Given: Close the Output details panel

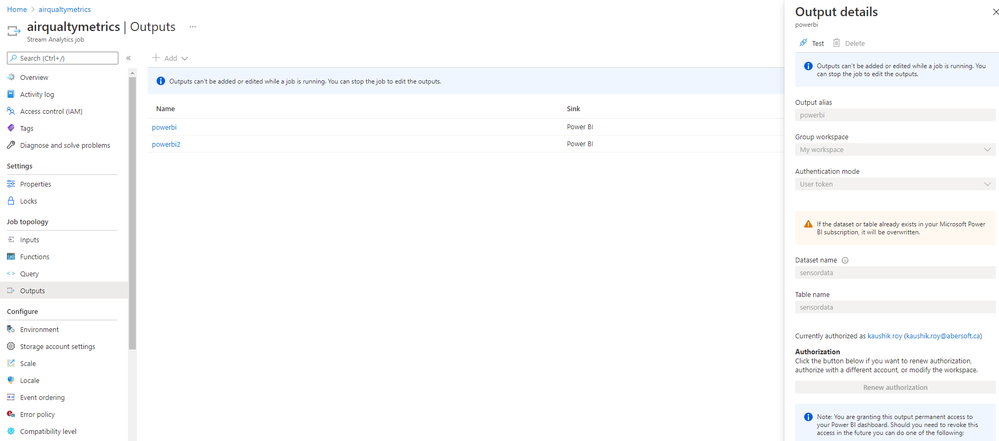Looking at the screenshot, I should pos(995,11).
